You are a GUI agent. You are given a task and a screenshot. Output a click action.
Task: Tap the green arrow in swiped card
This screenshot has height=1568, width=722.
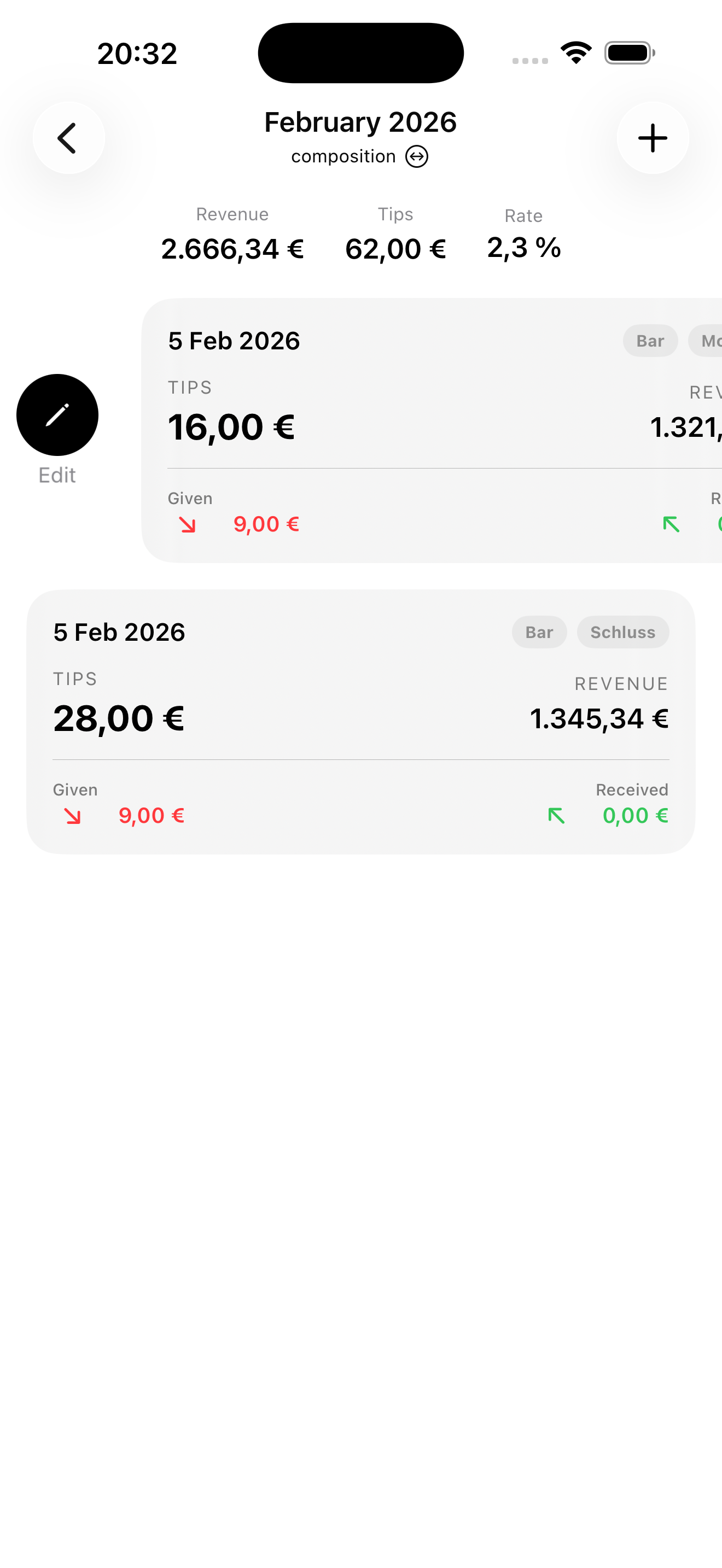click(x=671, y=524)
